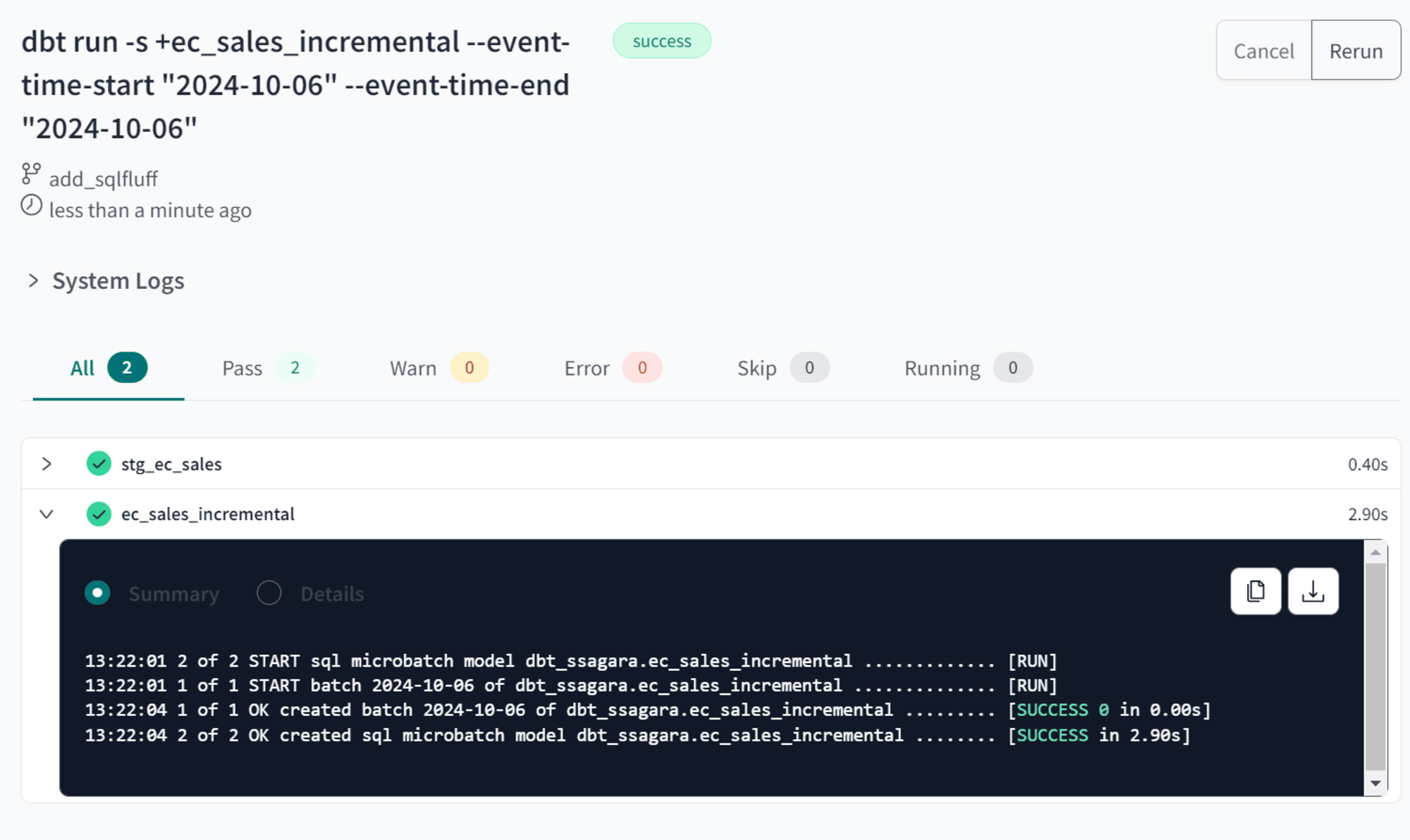The width and height of the screenshot is (1410, 840).
Task: Click the log scrollbar up arrow
Action: click(x=1375, y=552)
